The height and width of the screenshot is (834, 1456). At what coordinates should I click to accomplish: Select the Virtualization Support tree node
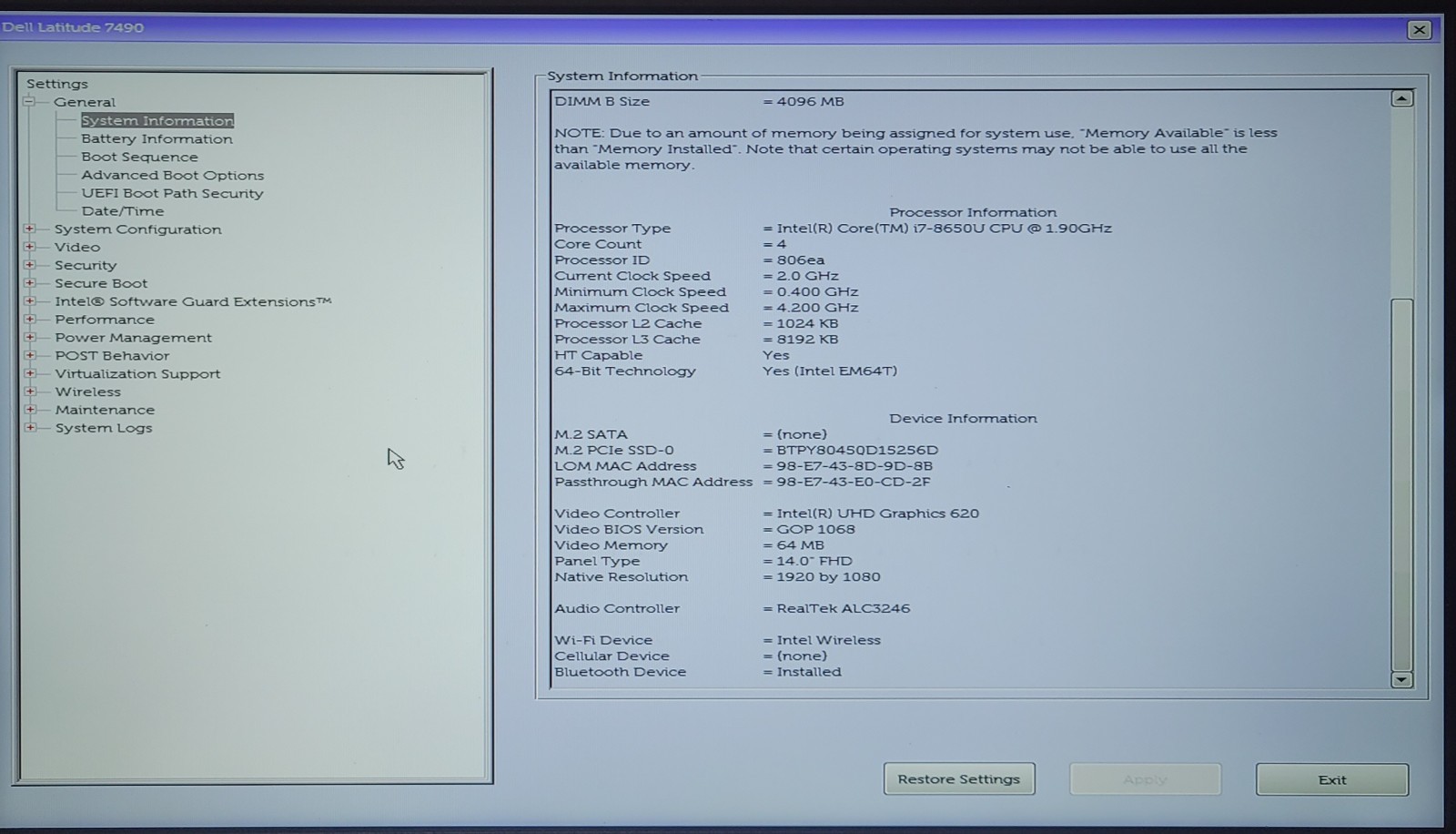[x=137, y=374]
